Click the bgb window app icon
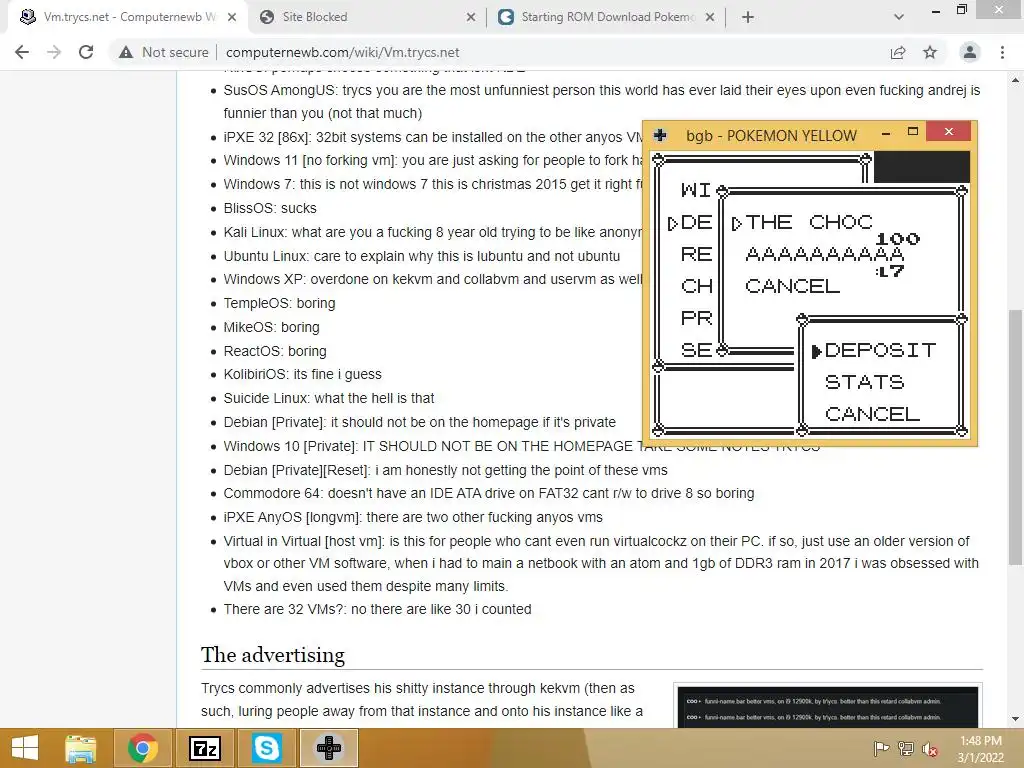Screen dimensions: 1024x768 click(x=660, y=135)
